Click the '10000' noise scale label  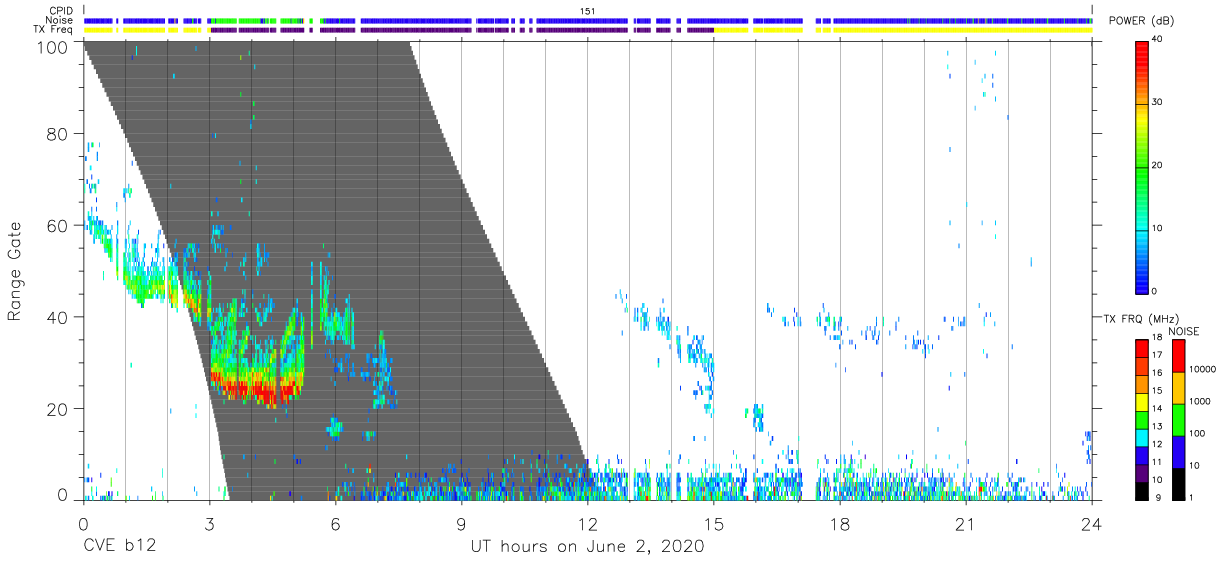pos(1202,369)
